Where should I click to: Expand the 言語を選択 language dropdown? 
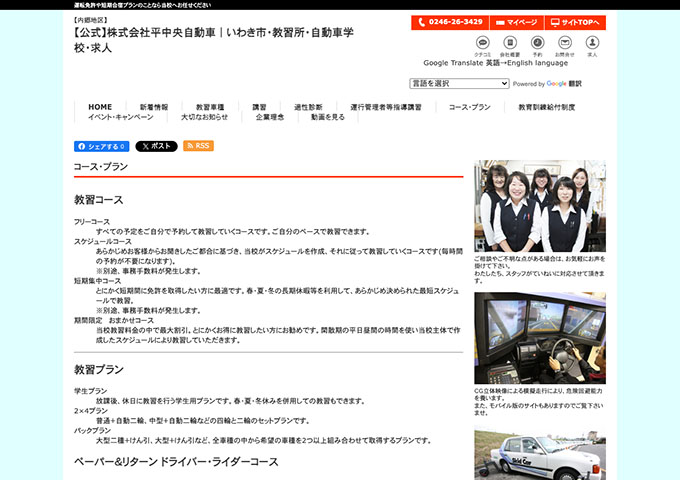coord(459,84)
